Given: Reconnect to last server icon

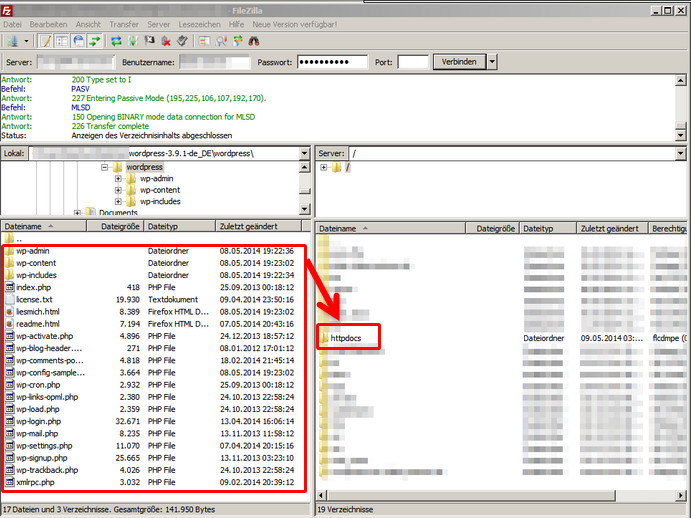Looking at the screenshot, I should pos(182,41).
